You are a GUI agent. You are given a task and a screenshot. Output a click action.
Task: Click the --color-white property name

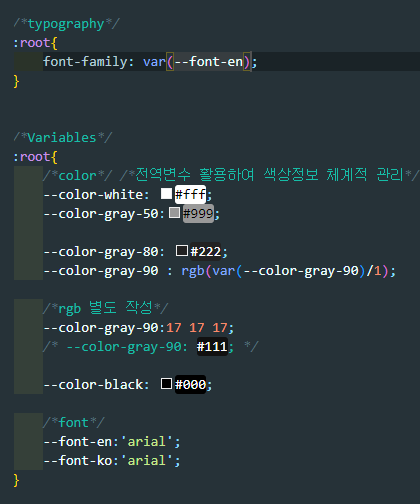tap(93, 195)
